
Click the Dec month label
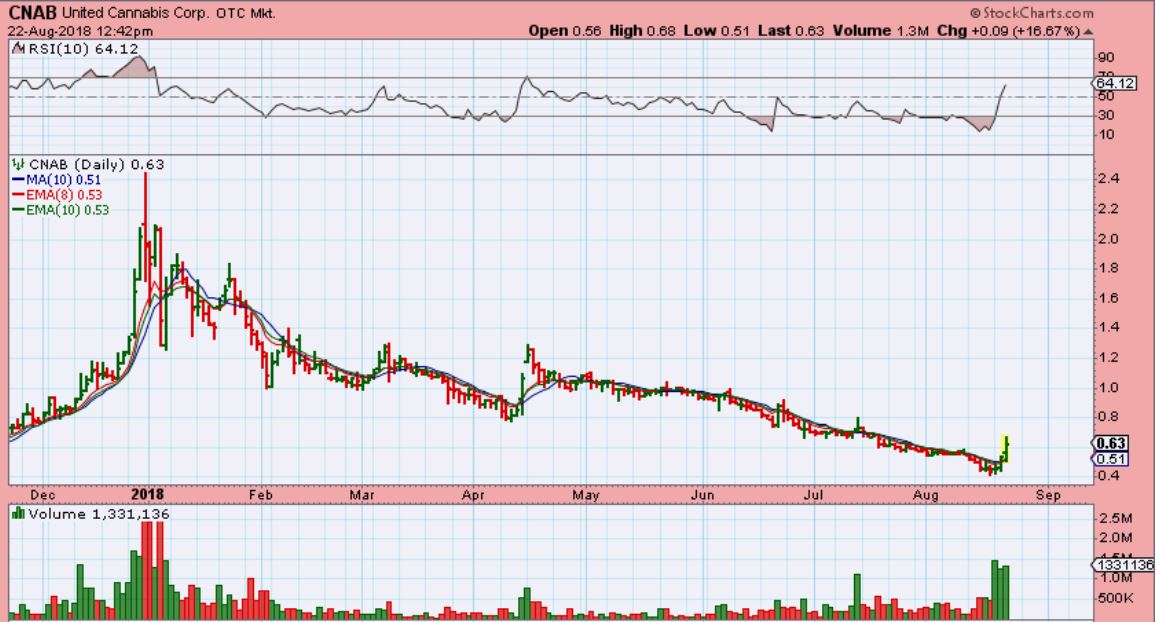(43, 495)
